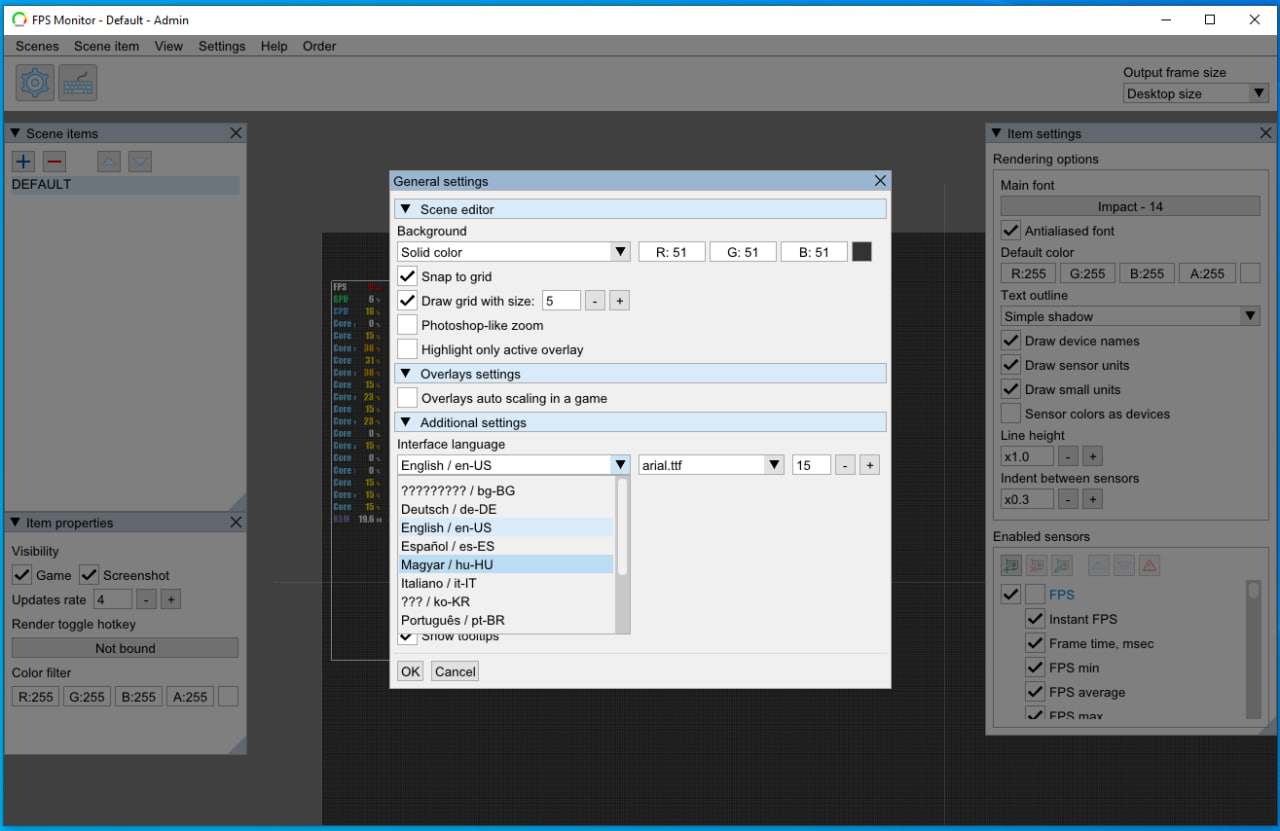Open settings via the gear toolbar icon
1280x831 pixels.
coord(35,83)
